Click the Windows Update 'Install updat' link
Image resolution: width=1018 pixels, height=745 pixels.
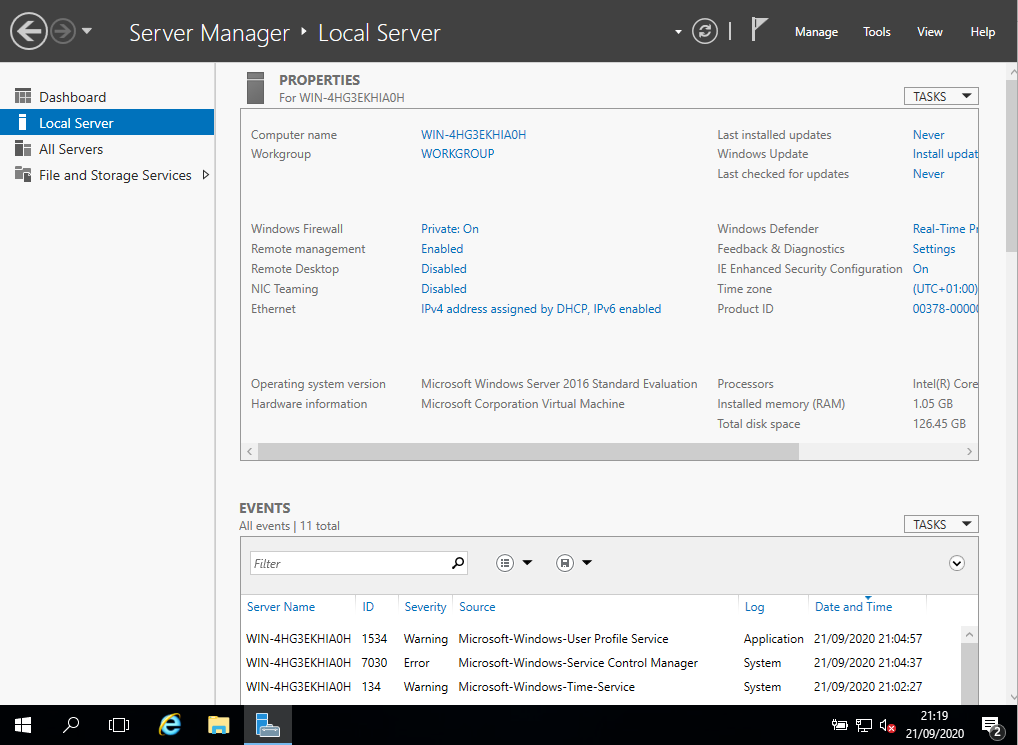point(945,154)
